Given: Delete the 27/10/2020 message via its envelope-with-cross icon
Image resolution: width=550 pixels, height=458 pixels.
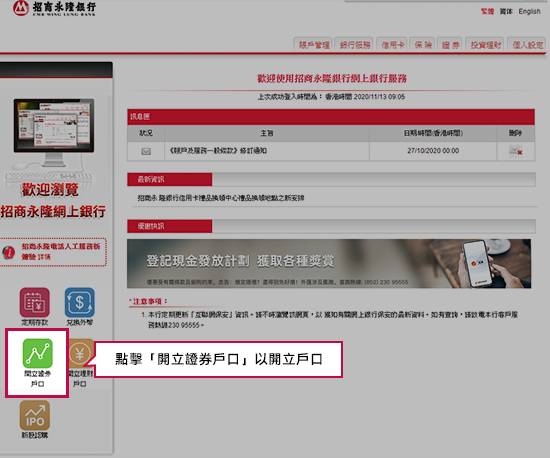Looking at the screenshot, I should [x=516, y=151].
